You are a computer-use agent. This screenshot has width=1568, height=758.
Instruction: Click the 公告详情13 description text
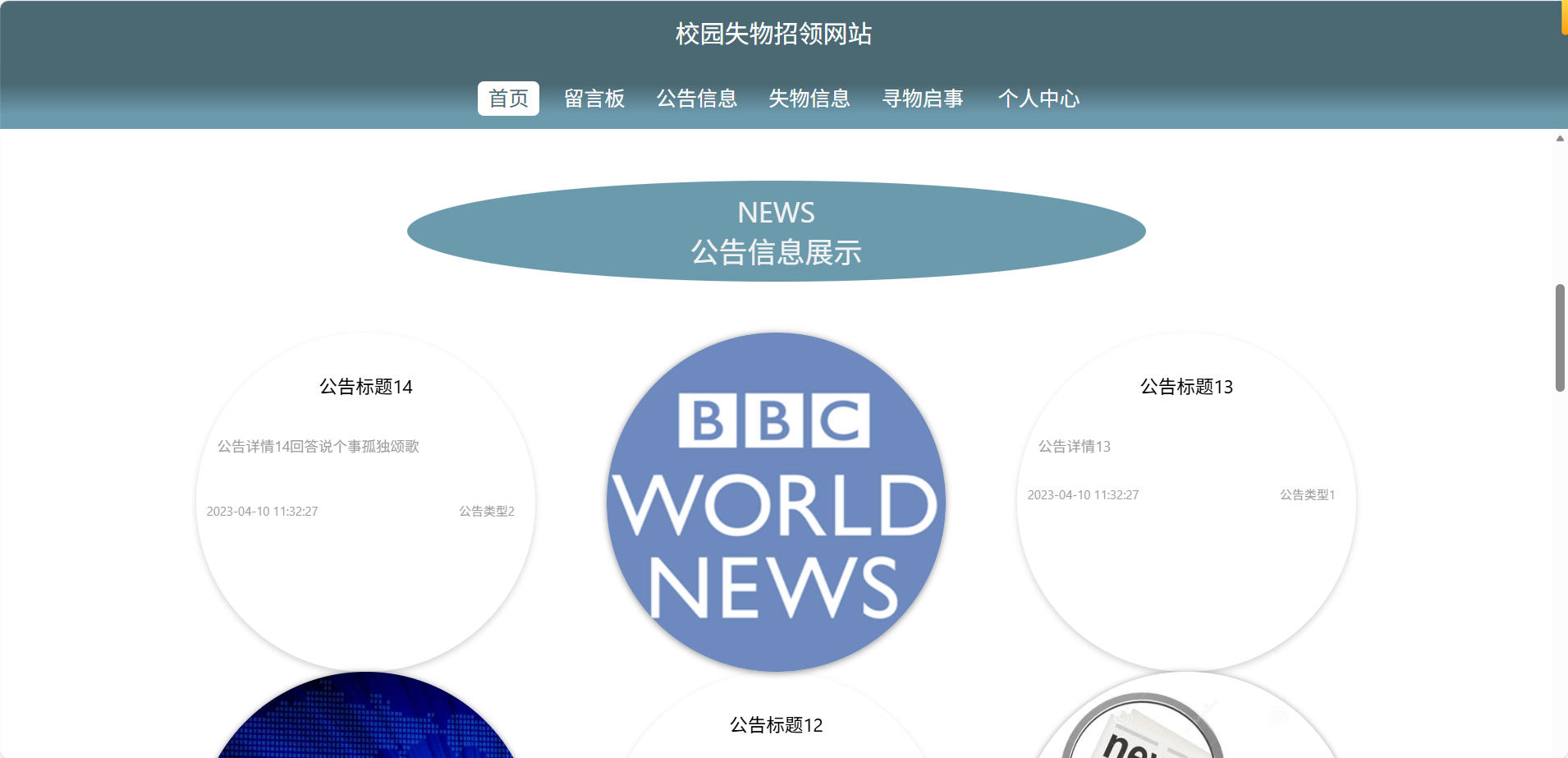1075,446
